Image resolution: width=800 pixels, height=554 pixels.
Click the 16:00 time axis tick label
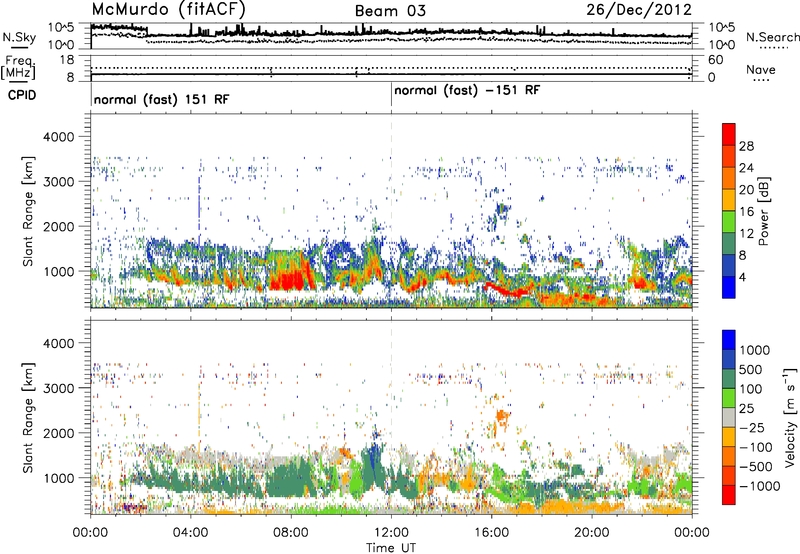[x=491, y=533]
